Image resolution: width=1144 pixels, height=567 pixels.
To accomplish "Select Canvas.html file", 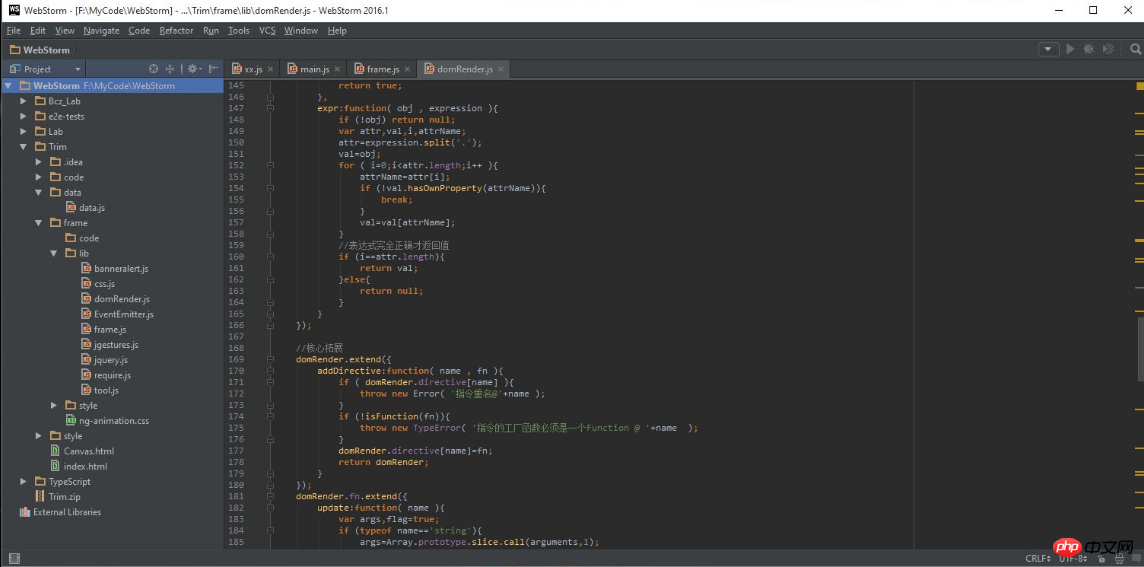I will click(82, 451).
